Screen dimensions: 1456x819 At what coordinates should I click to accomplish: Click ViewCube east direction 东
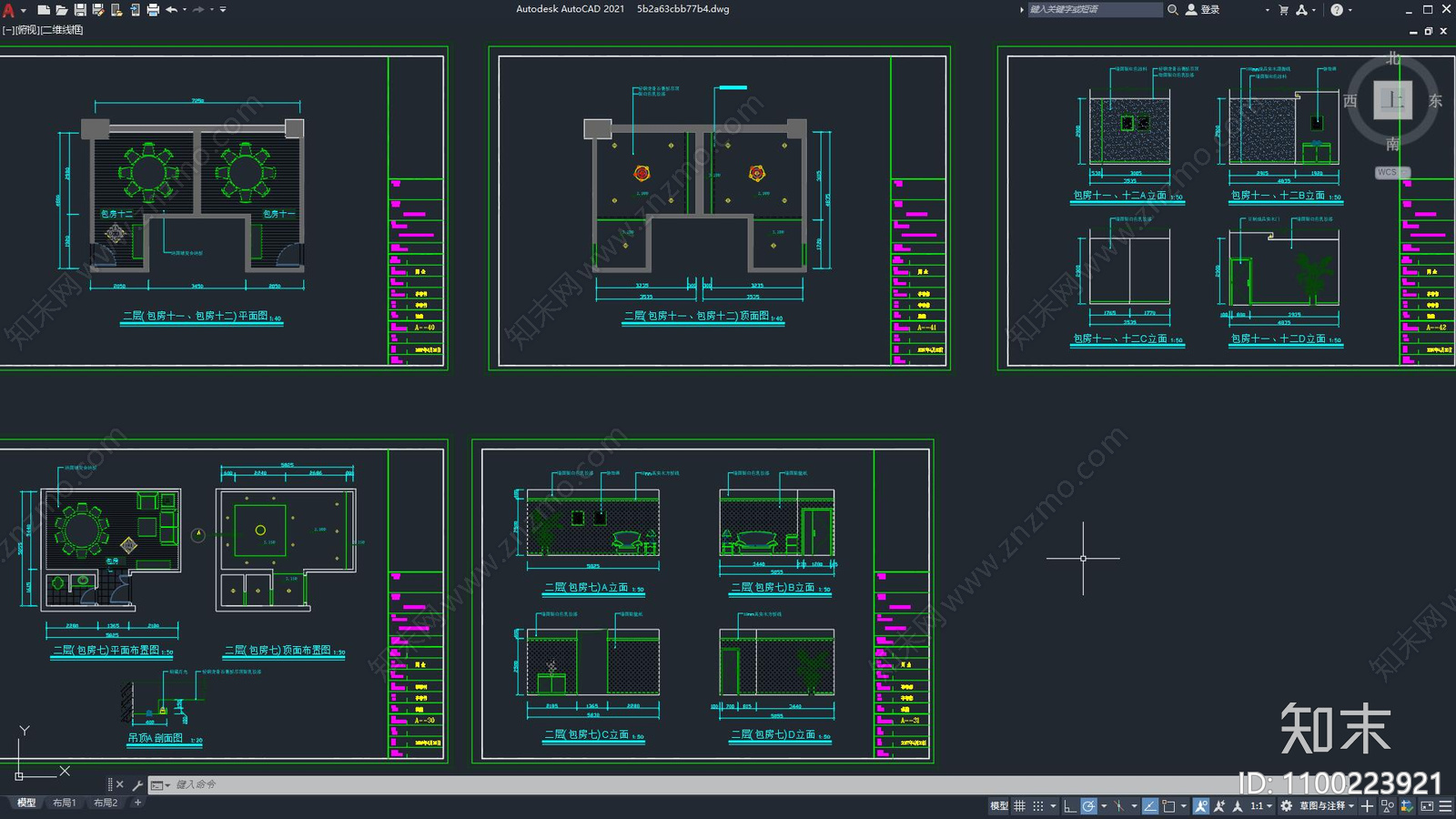pos(1435,101)
